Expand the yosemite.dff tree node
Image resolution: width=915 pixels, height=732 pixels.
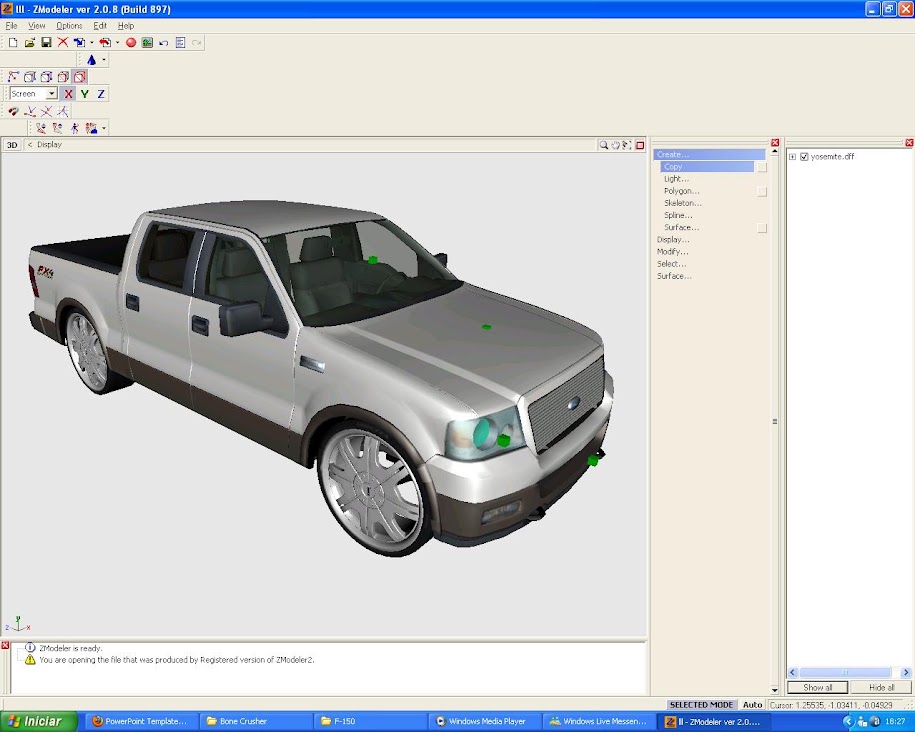click(x=792, y=156)
